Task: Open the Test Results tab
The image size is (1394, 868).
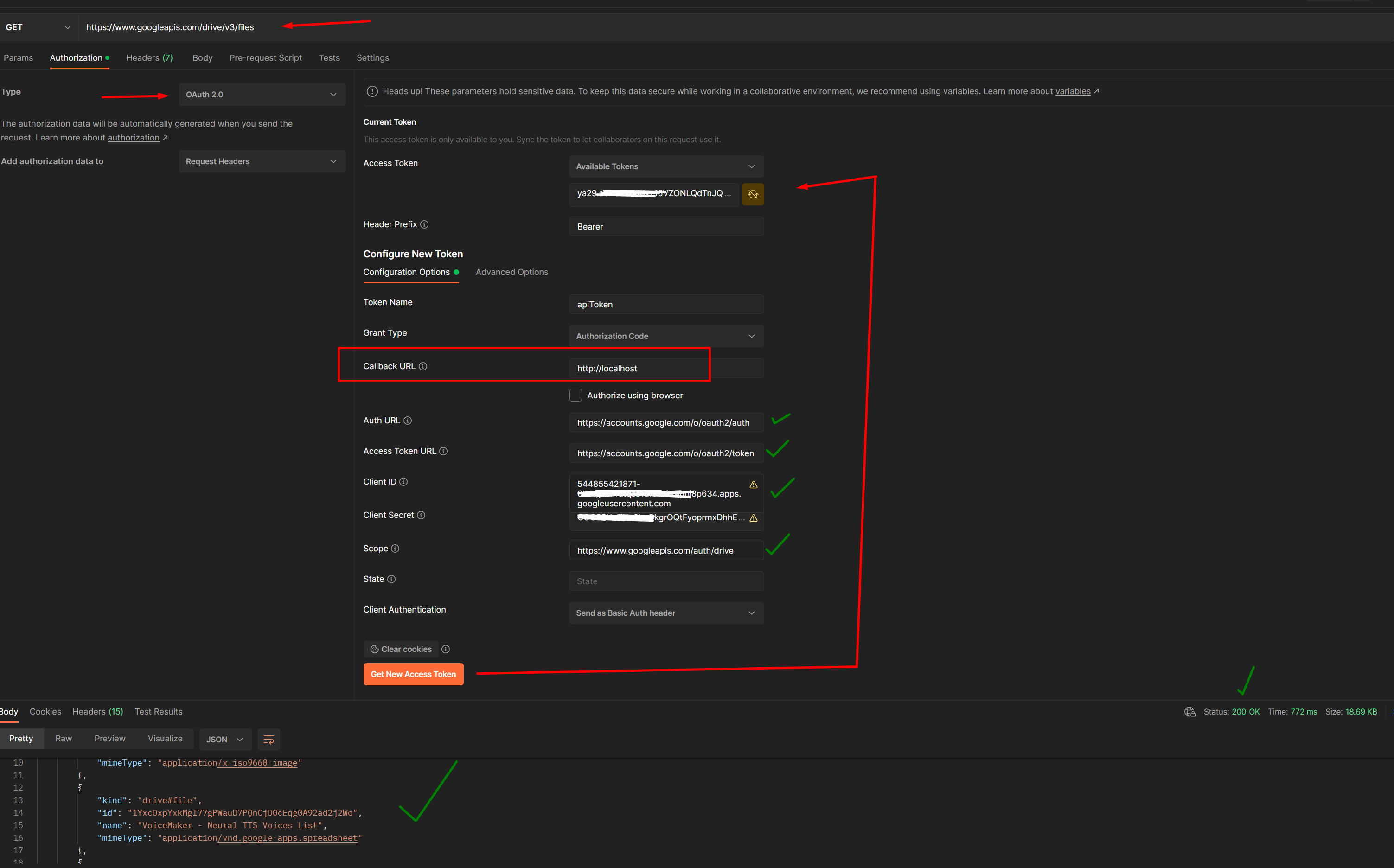Action: [x=159, y=712]
